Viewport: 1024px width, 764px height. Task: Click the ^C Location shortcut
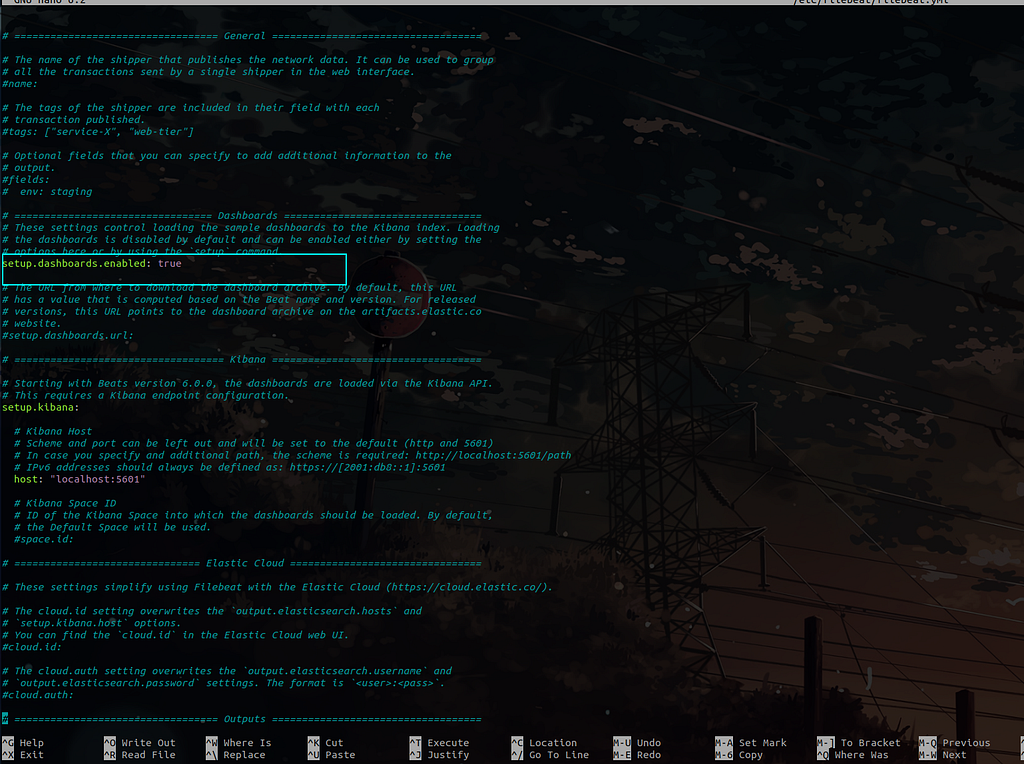pyautogui.click(x=545, y=743)
